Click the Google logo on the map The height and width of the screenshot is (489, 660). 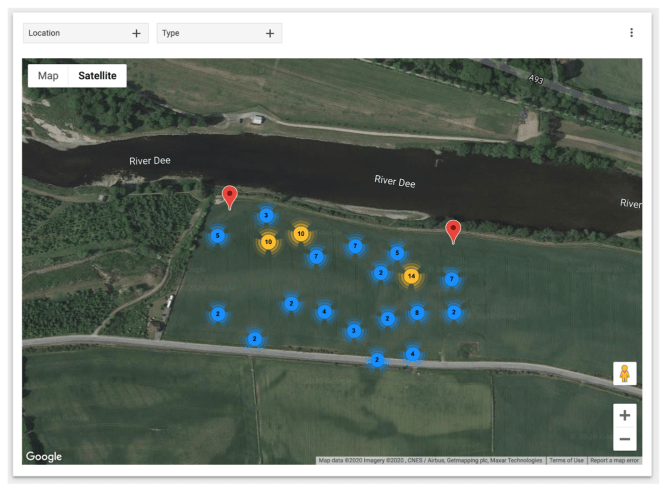44,456
